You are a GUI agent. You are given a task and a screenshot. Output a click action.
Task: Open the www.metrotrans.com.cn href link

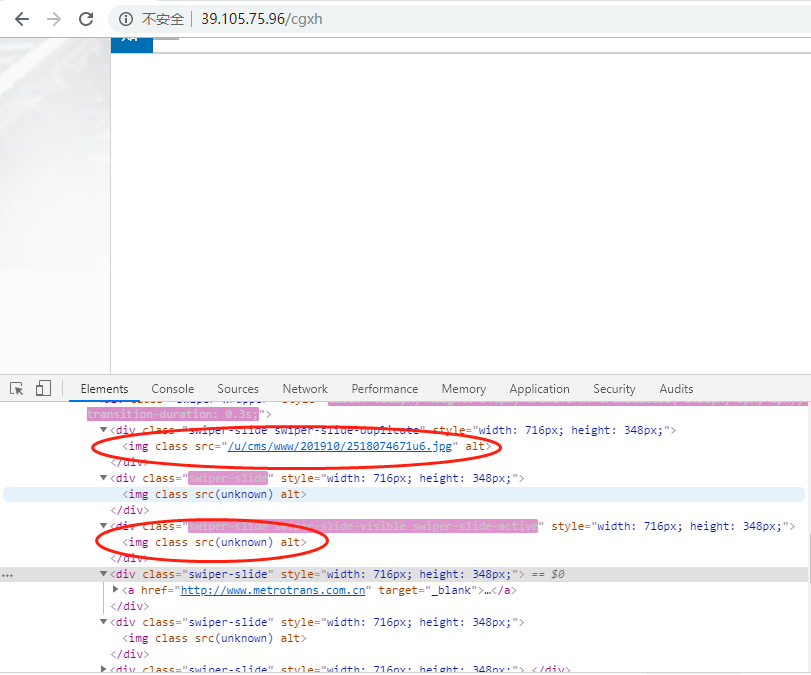coord(273,590)
